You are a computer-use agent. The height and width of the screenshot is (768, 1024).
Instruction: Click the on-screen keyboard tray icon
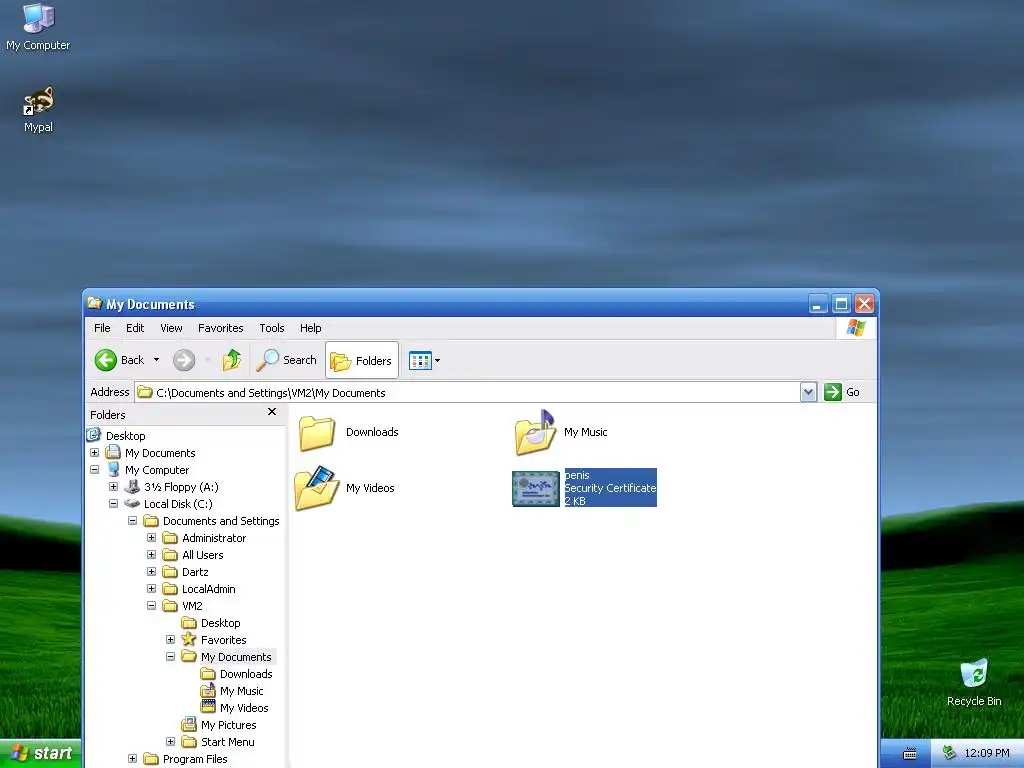[x=909, y=754]
